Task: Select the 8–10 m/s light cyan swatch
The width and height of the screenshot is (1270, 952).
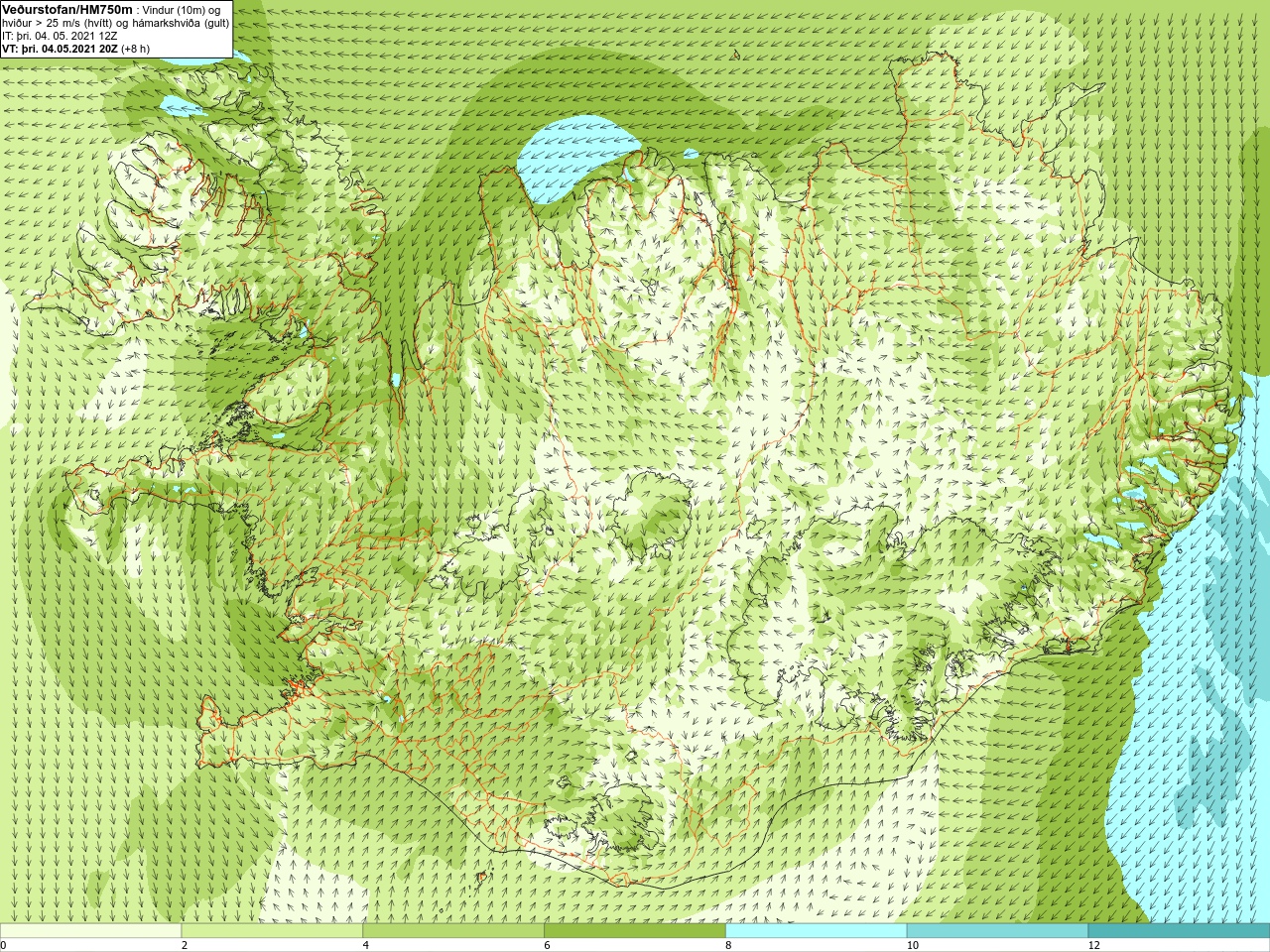Action: click(x=816, y=931)
